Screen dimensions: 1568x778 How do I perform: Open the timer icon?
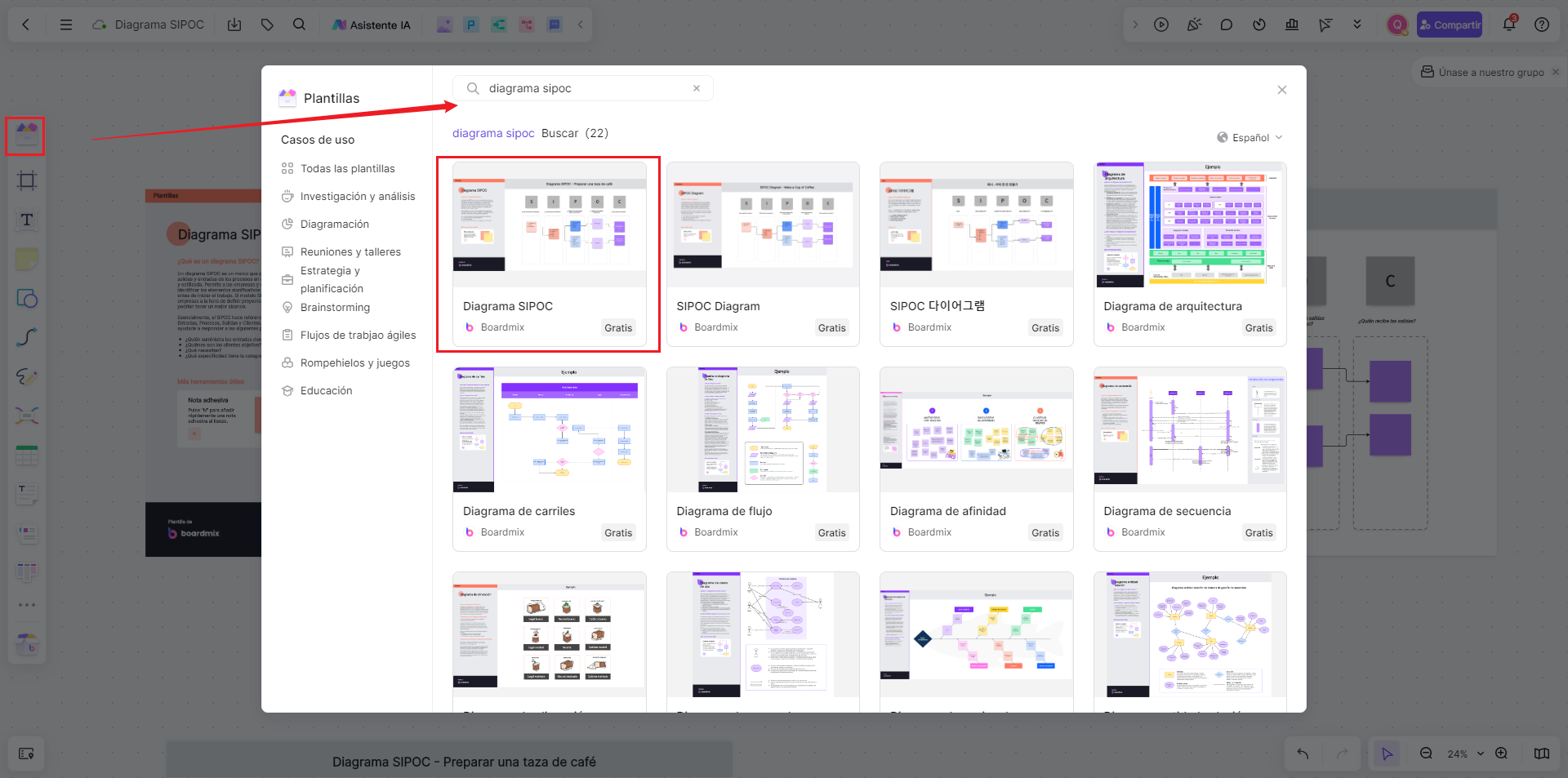pos(1259,24)
